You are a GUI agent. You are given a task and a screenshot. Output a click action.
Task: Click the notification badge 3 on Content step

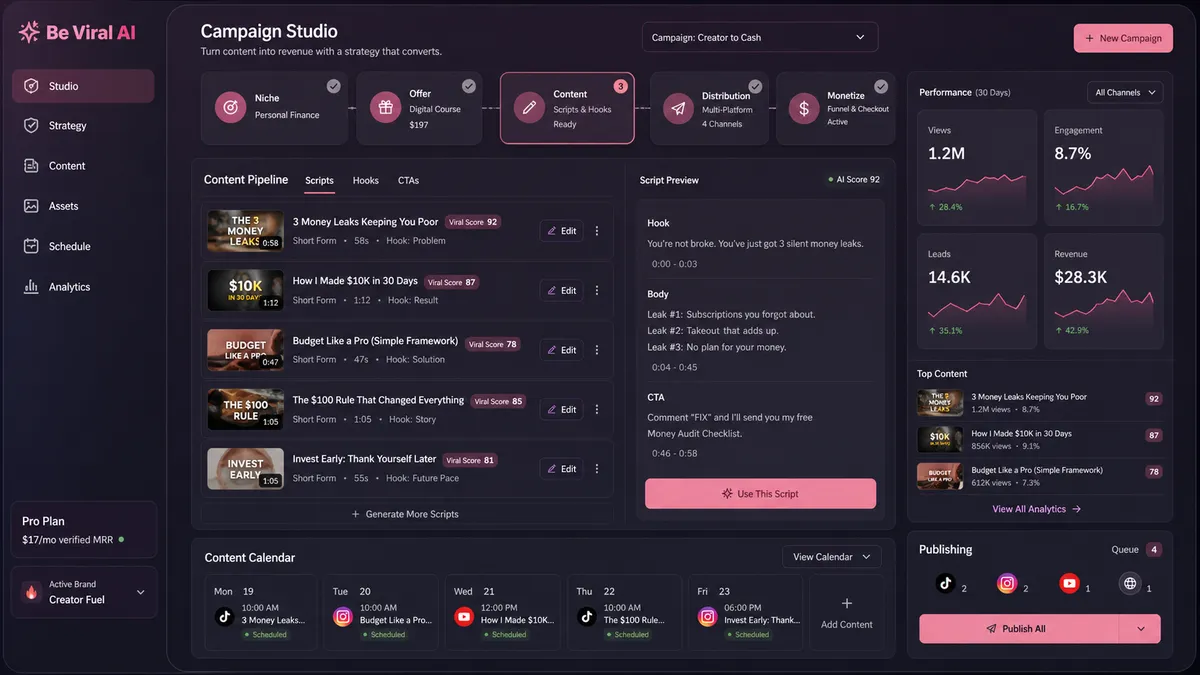[620, 86]
